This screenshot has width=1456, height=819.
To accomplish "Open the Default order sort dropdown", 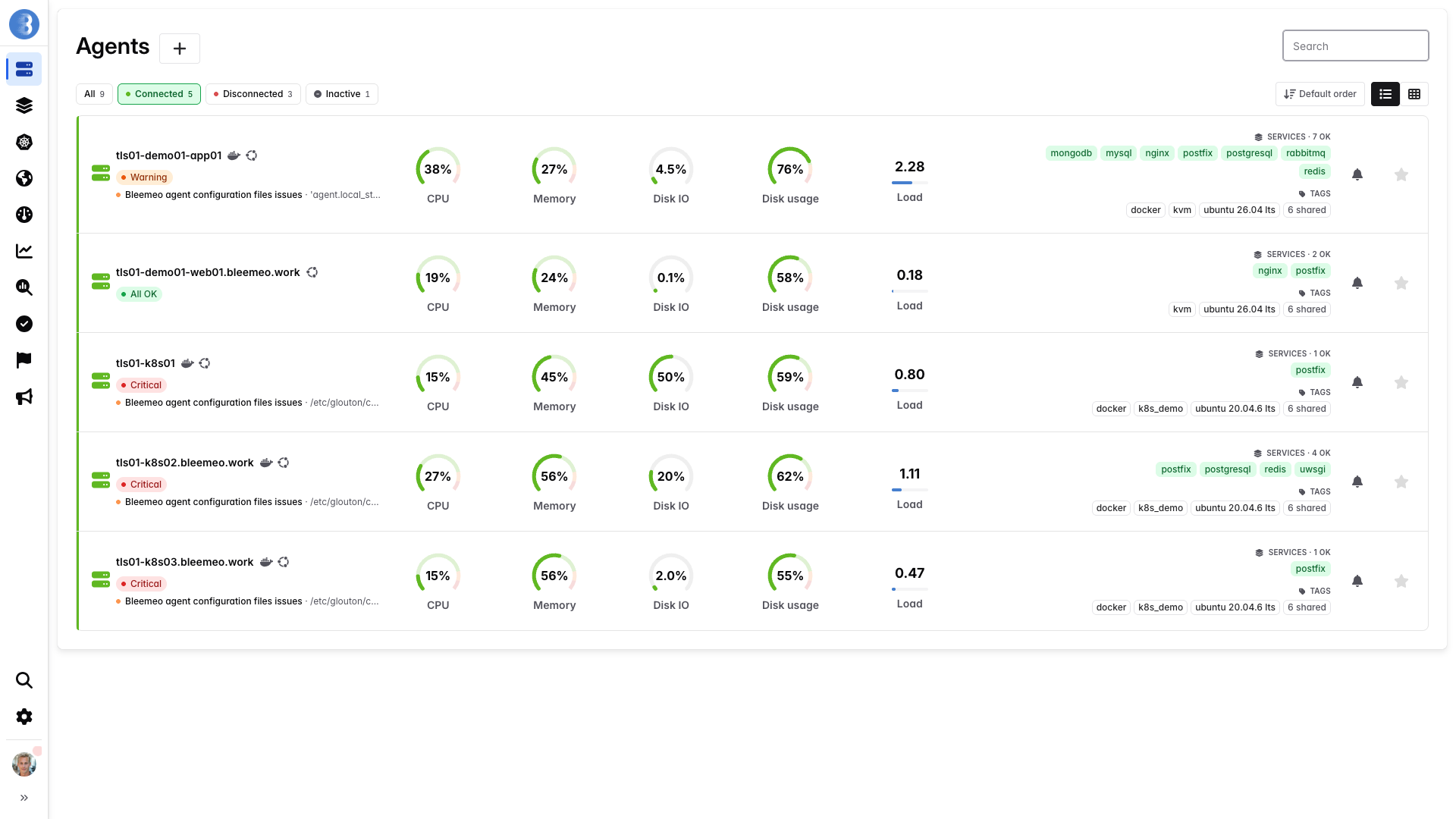I will tap(1320, 94).
